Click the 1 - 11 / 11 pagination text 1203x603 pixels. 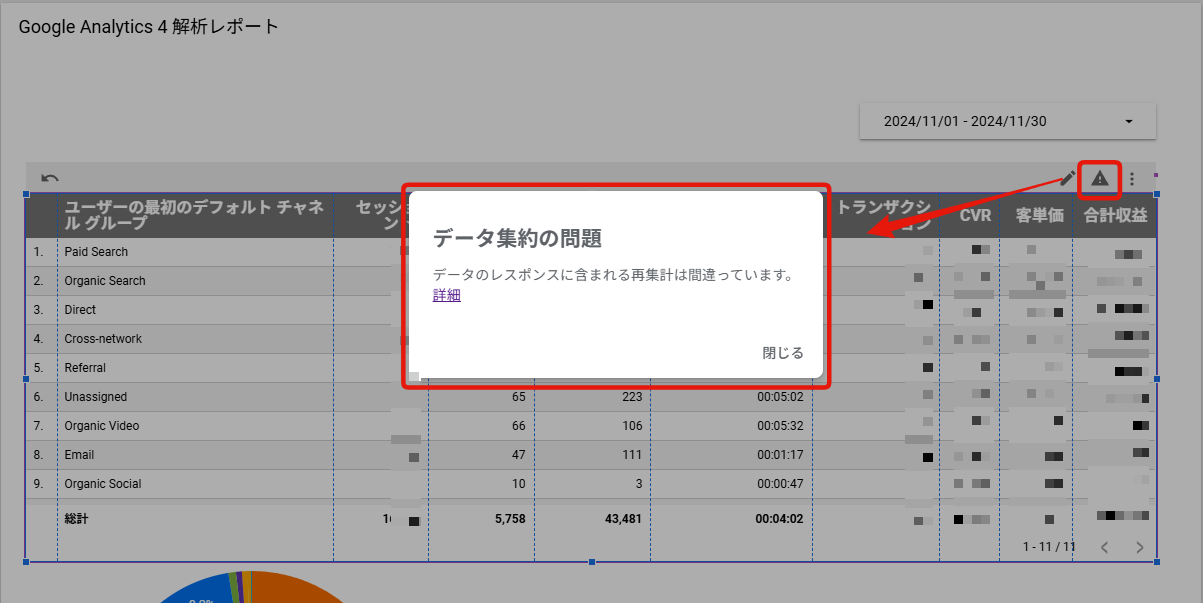1049,547
